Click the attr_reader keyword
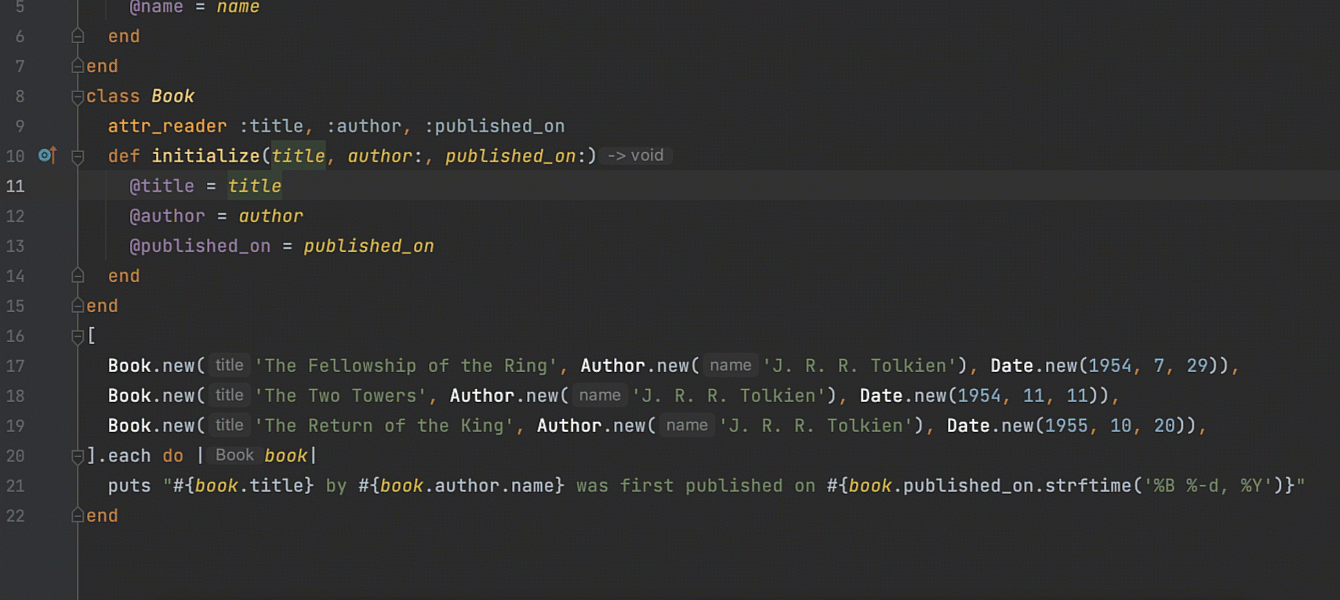Image resolution: width=1340 pixels, height=600 pixels. coord(167,126)
